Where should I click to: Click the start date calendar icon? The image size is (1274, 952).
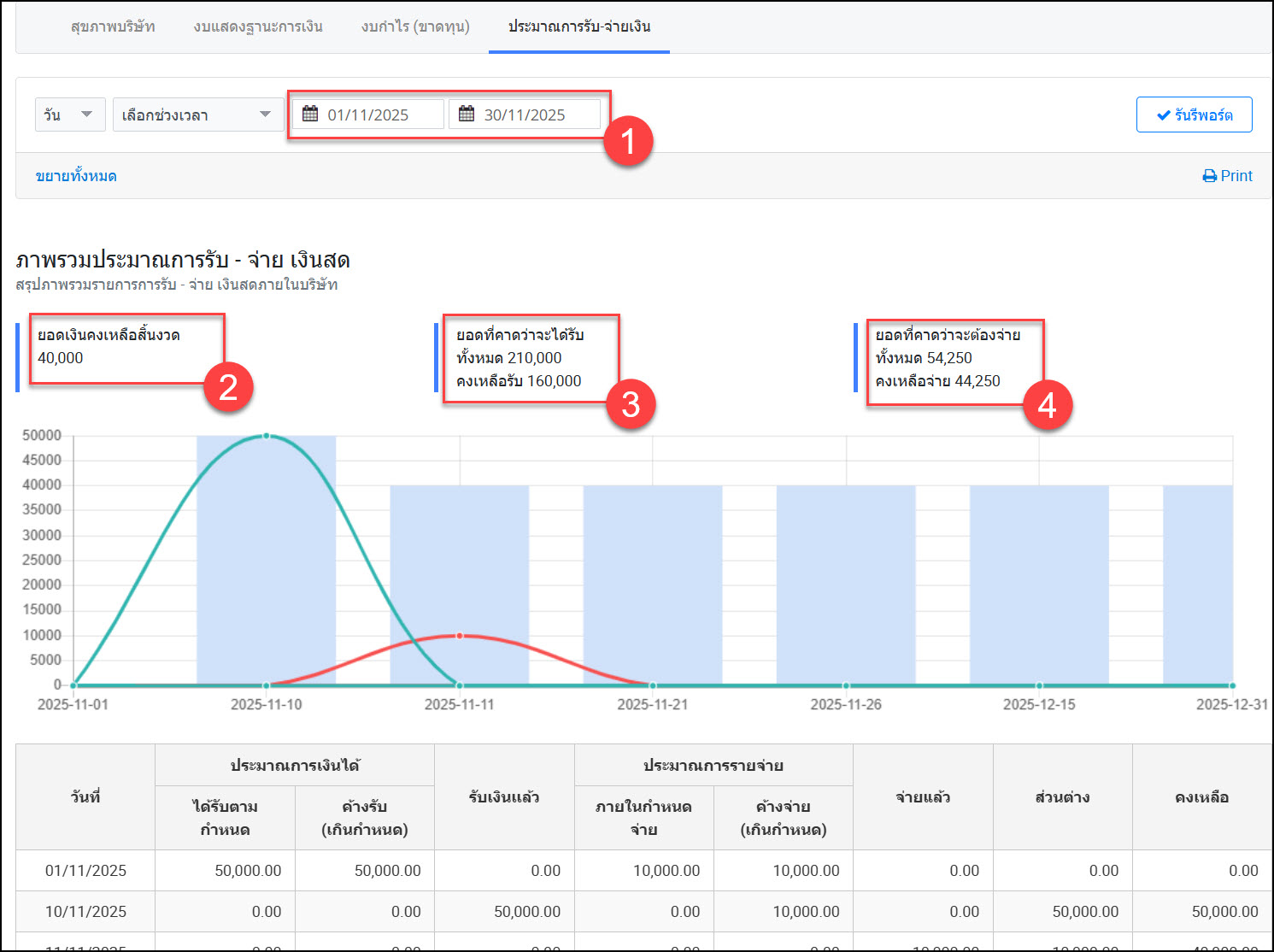[x=310, y=115]
